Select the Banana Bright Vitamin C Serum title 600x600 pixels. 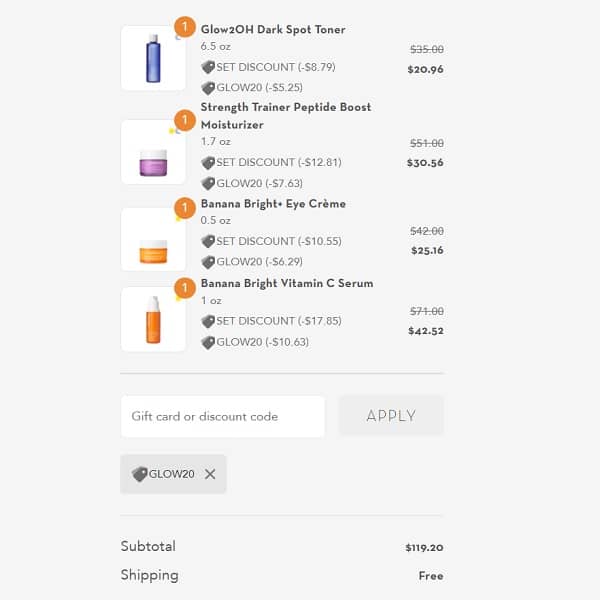287,284
